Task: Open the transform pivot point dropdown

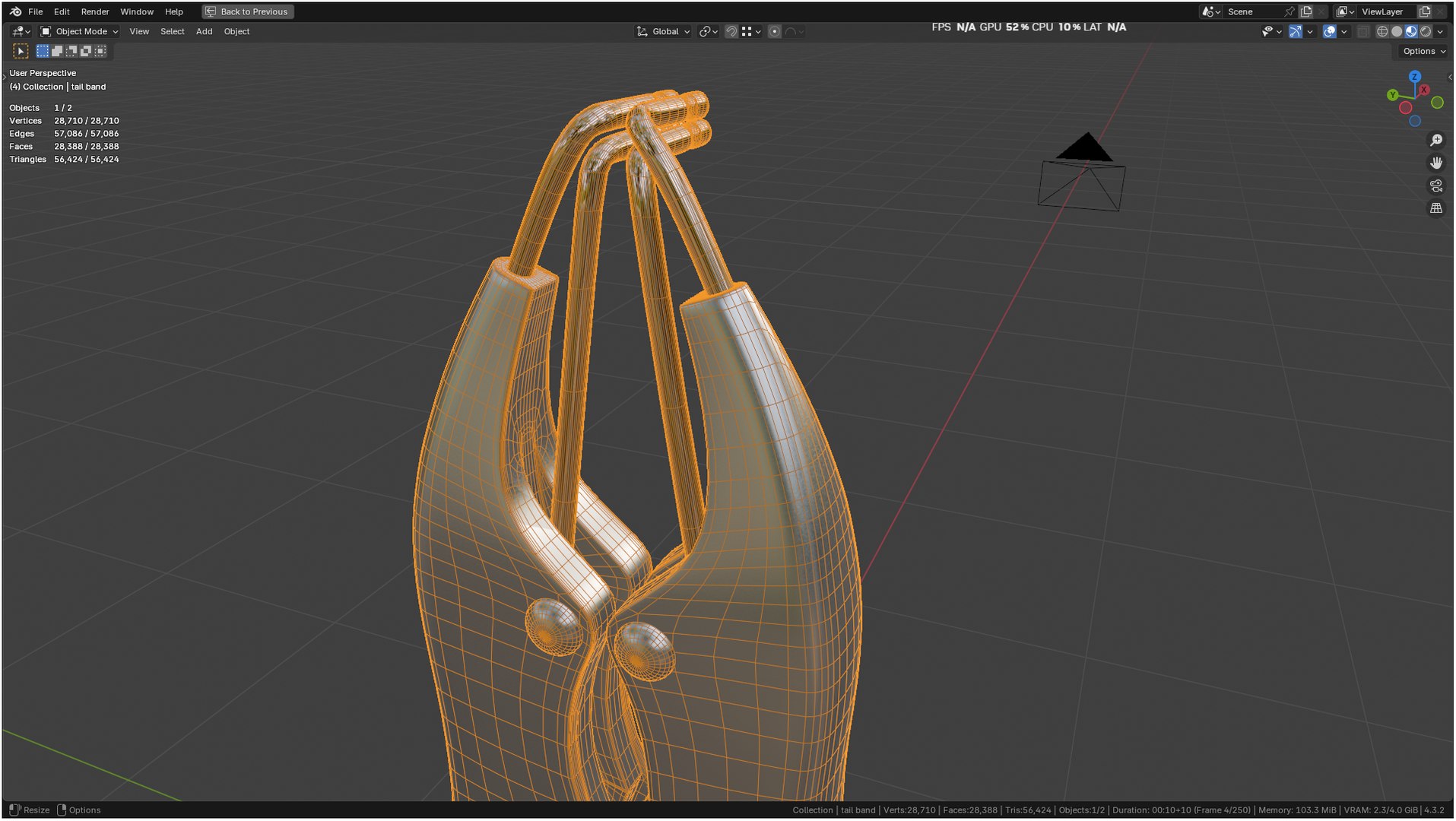Action: pos(709,31)
